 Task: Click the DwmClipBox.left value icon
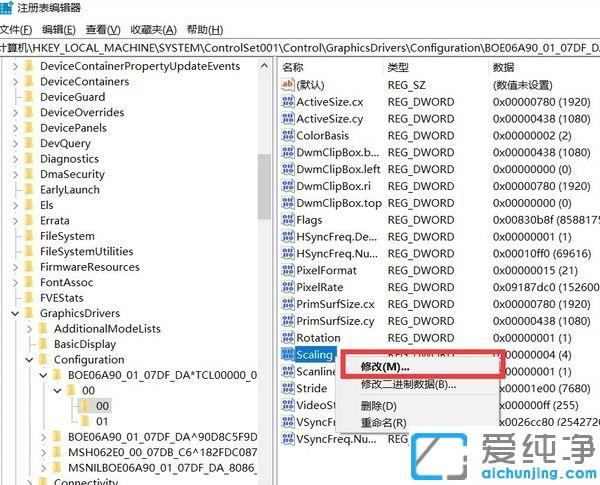click(x=287, y=169)
